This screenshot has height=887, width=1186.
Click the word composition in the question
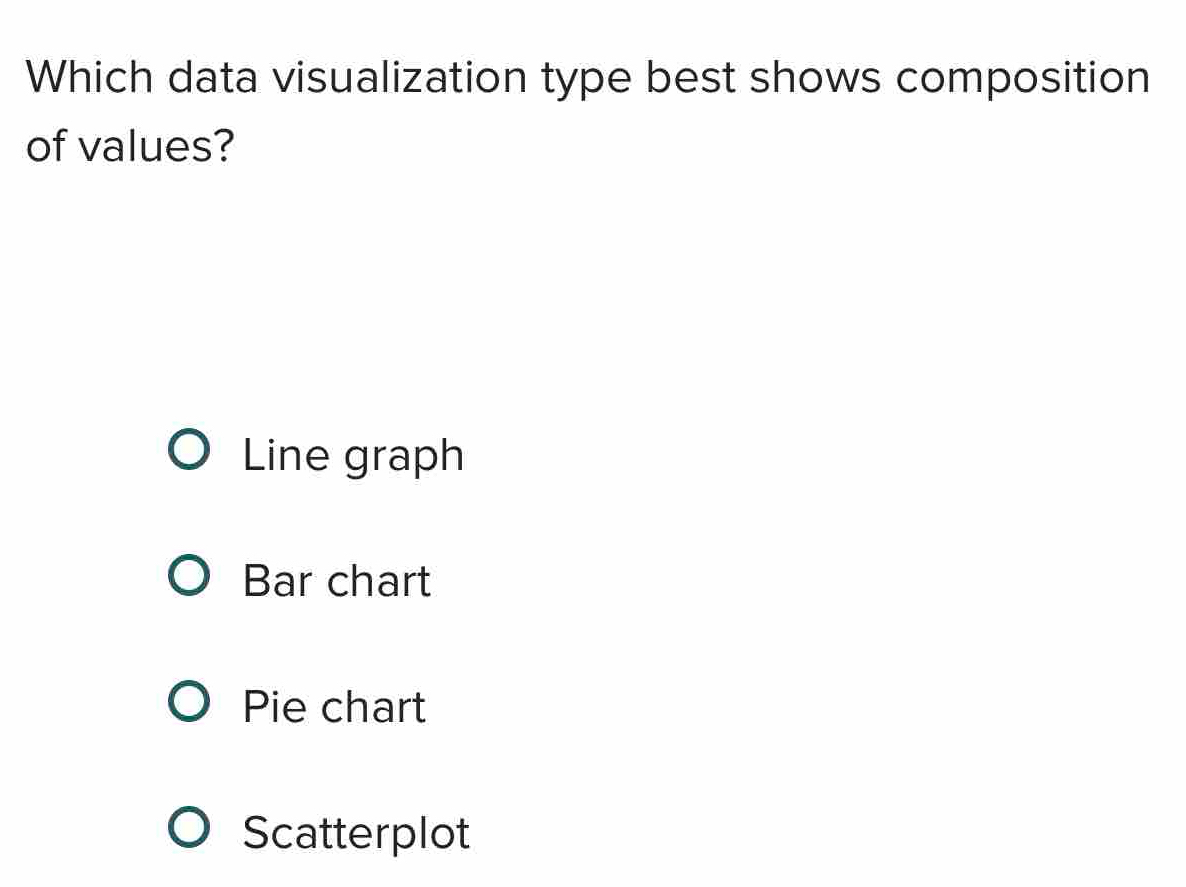[1020, 78]
